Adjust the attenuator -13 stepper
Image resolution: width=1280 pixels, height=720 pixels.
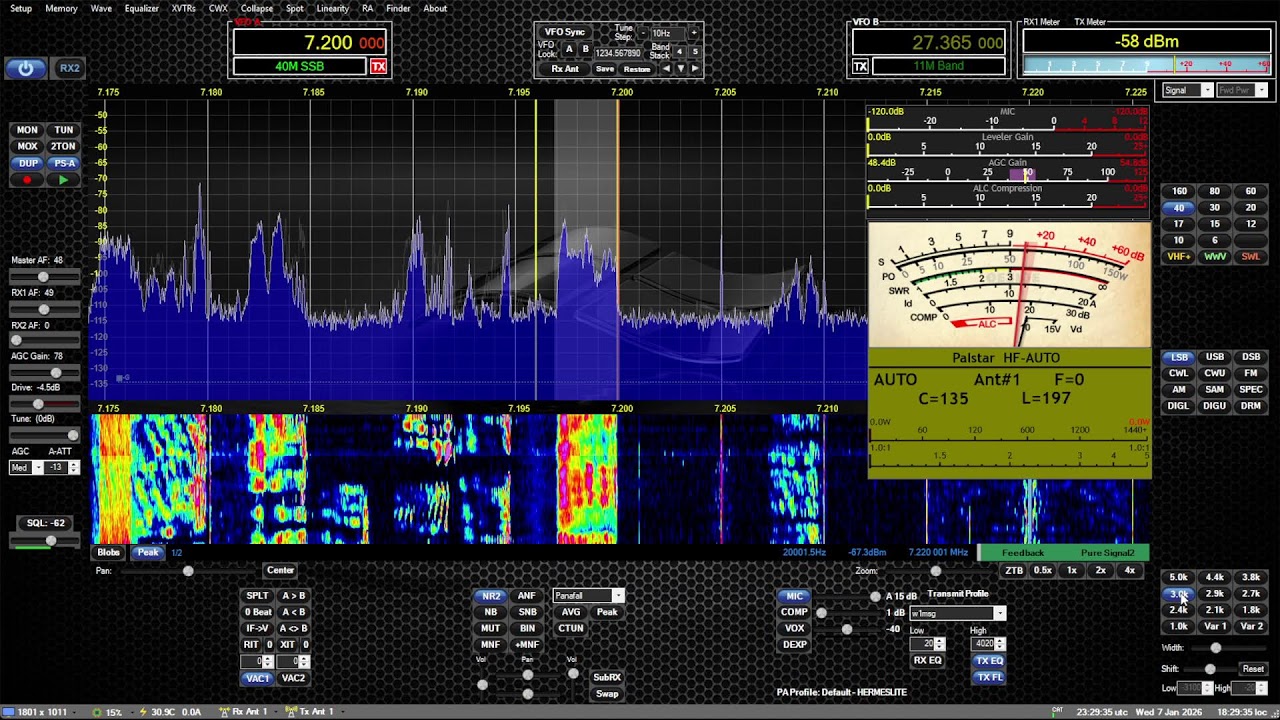click(x=63, y=467)
